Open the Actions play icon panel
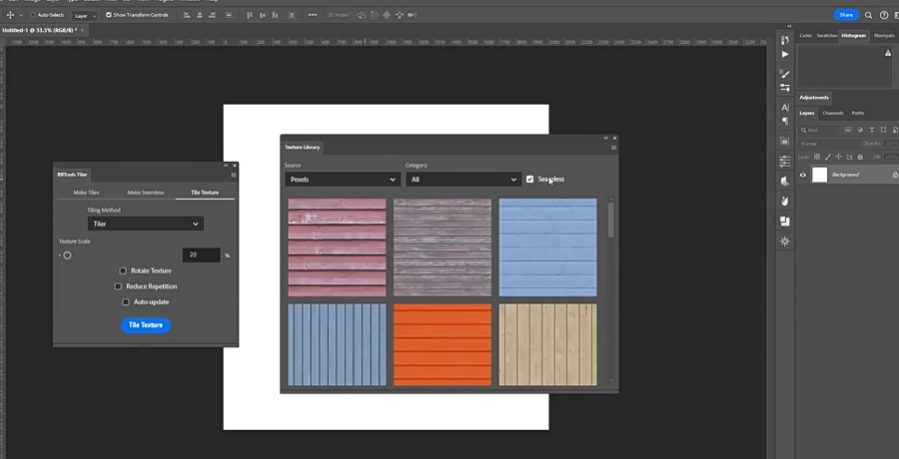 (785, 54)
